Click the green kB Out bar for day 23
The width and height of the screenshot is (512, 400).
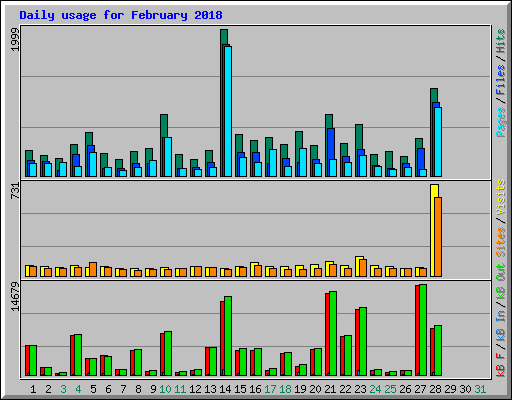click(363, 342)
